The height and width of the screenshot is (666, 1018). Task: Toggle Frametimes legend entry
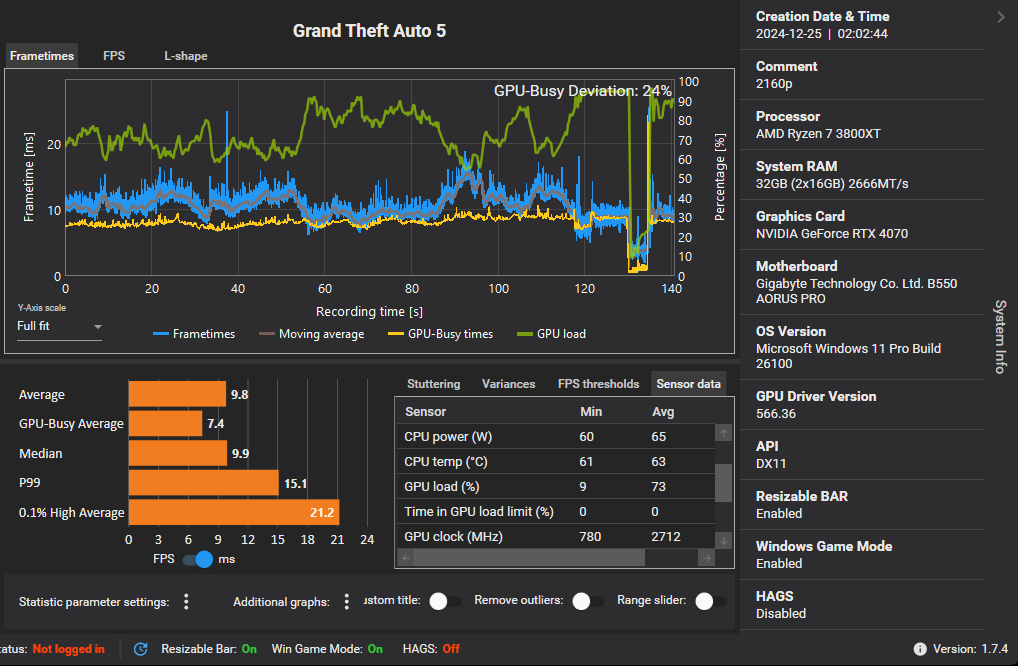click(x=194, y=334)
